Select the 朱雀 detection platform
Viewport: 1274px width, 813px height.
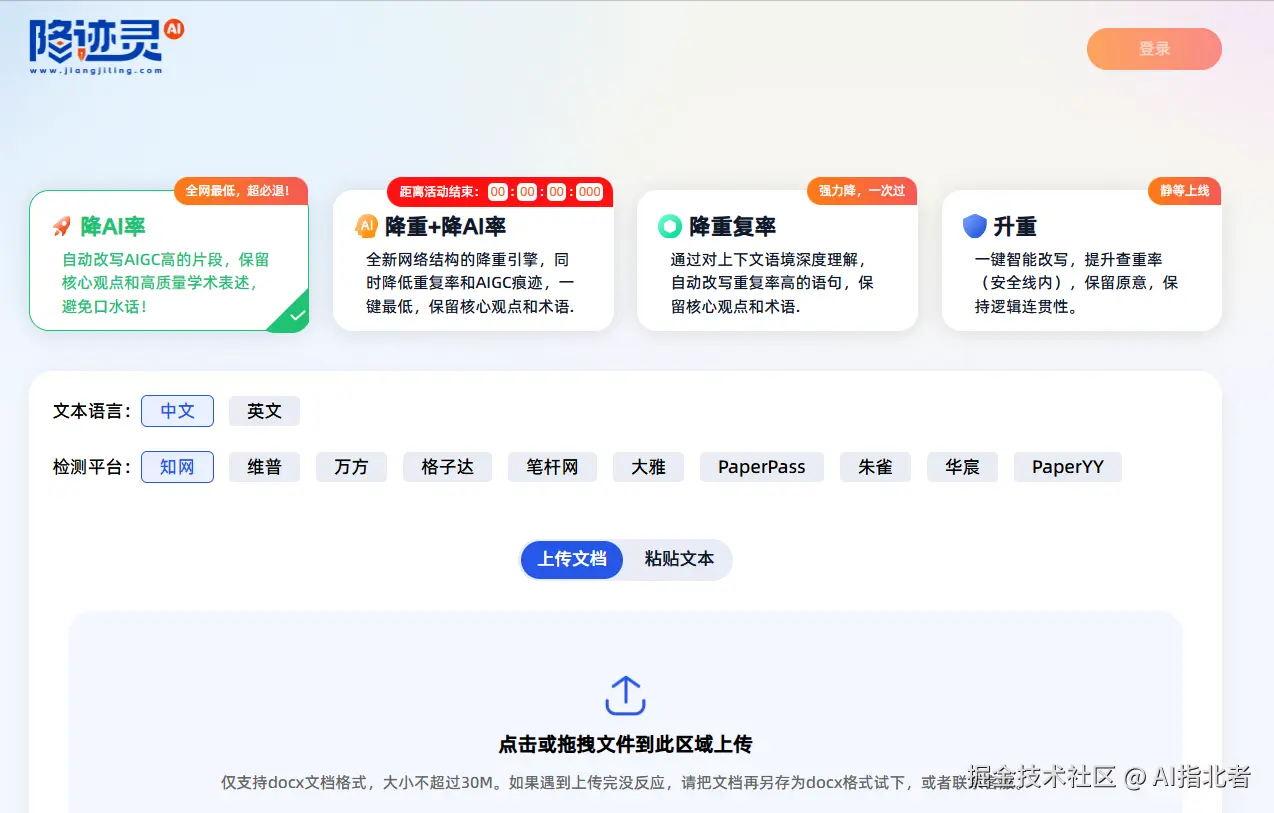pyautogui.click(x=875, y=466)
